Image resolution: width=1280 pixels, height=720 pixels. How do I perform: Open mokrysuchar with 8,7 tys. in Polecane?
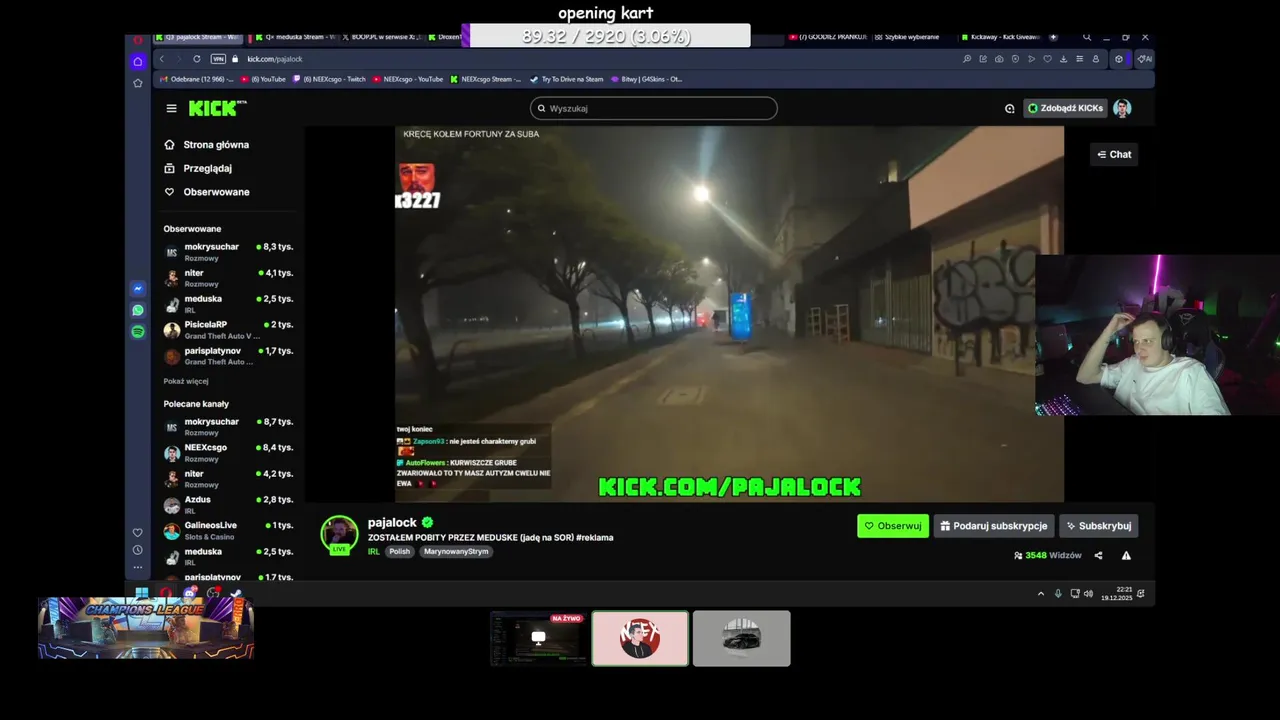228,426
